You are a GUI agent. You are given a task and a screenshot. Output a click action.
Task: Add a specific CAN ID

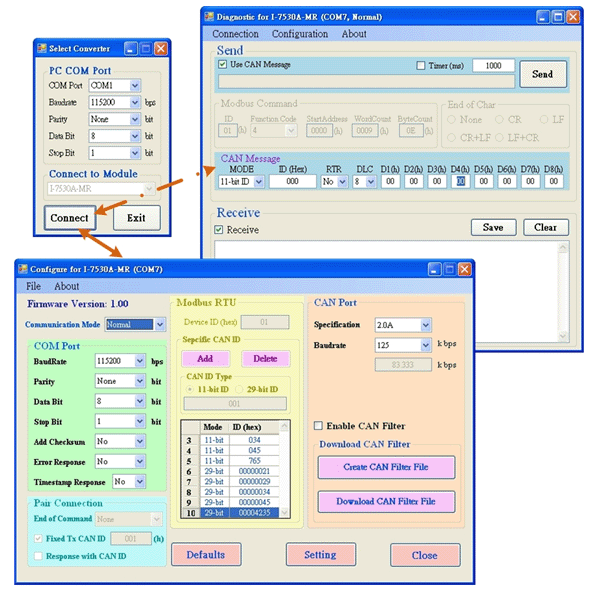pyautogui.click(x=205, y=359)
